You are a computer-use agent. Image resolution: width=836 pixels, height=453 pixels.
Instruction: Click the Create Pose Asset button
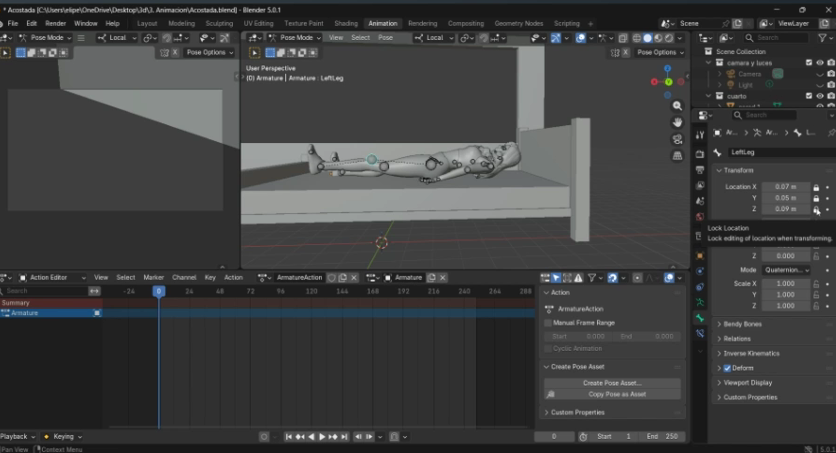pos(612,382)
